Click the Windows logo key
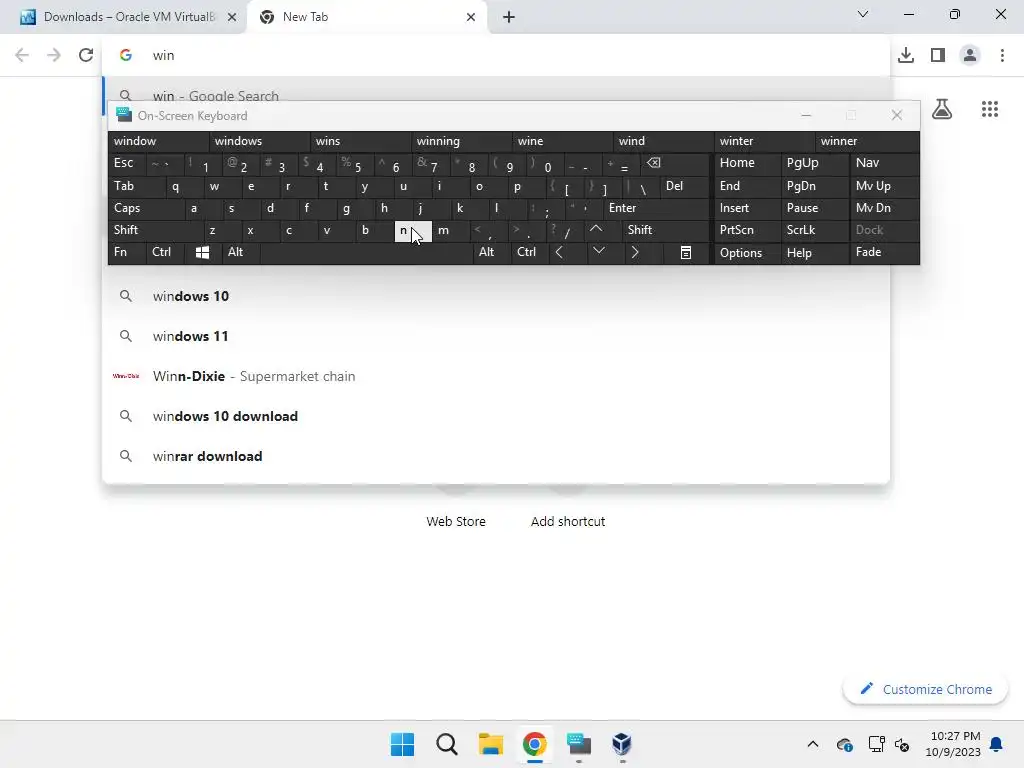1024x768 pixels. coord(202,252)
